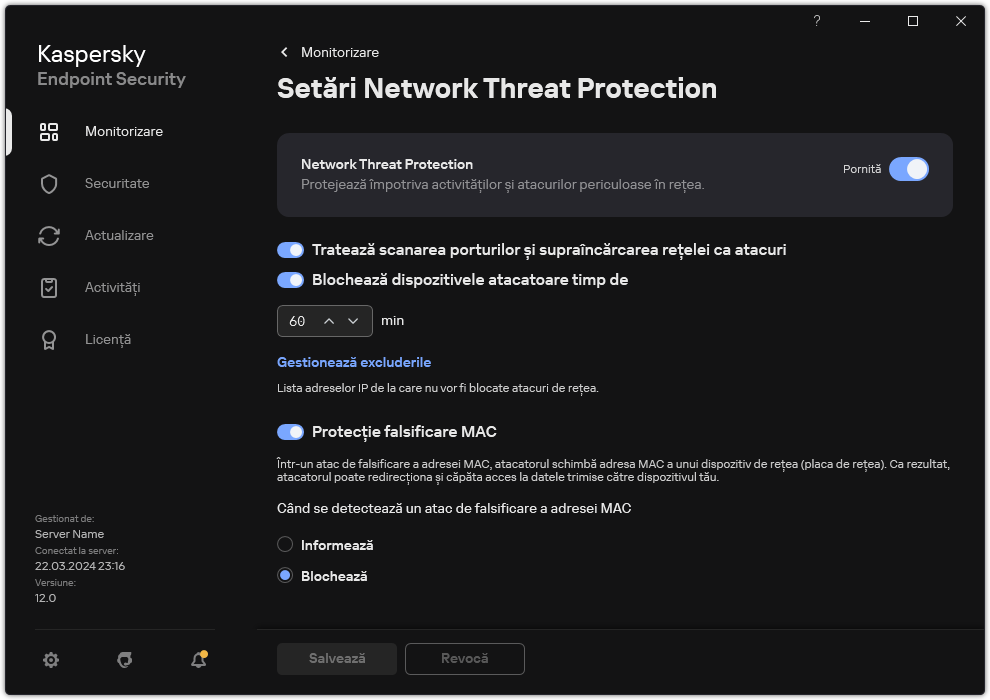Open Kaspersky support icon at bottom
The width and height of the screenshot is (990, 700).
[x=124, y=660]
